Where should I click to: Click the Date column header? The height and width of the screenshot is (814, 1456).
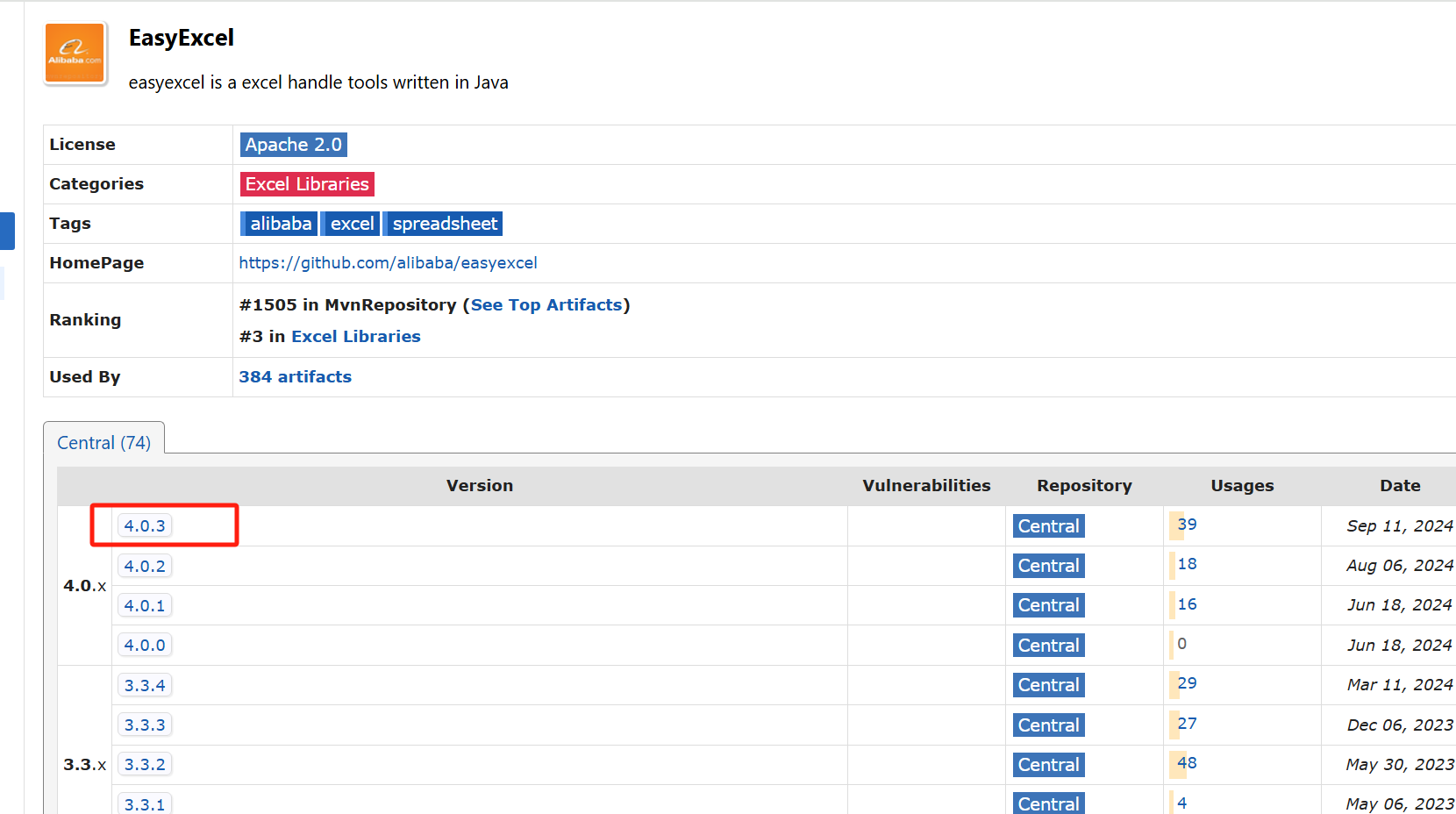[1400, 486]
